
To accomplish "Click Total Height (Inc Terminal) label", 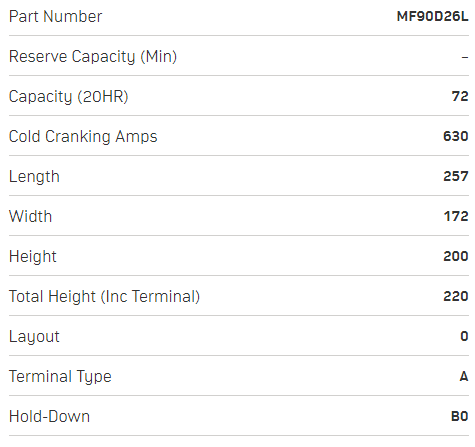I will tap(104, 297).
